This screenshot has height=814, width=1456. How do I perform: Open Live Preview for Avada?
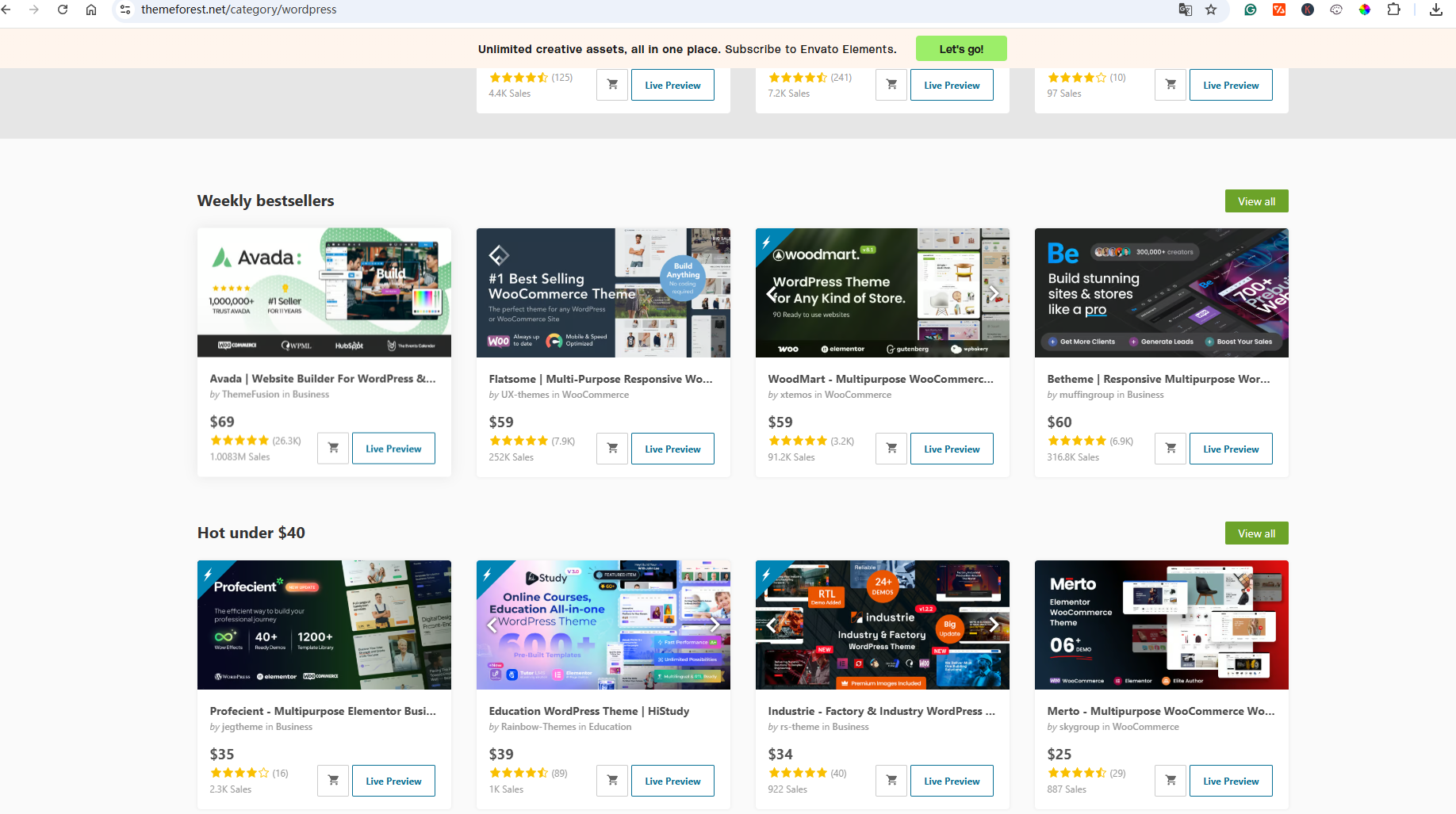click(x=393, y=449)
